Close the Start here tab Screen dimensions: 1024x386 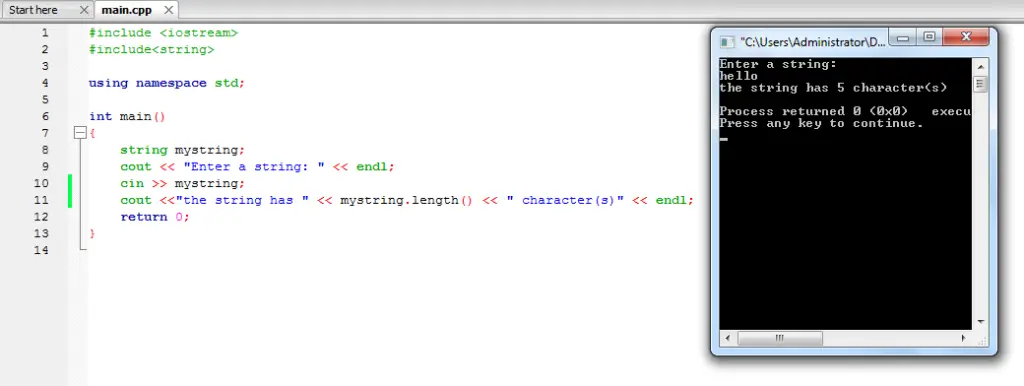84,10
